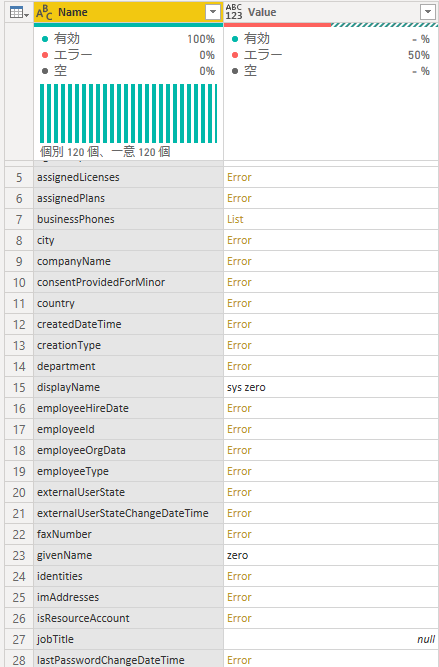Select the givenName value cell zero
Viewport: 439px width, 667px height.
[331, 556]
